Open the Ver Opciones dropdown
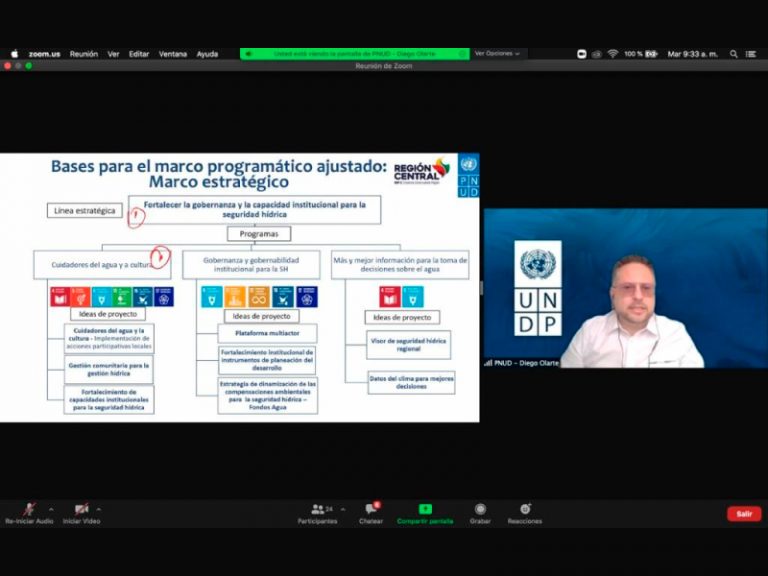 497,54
